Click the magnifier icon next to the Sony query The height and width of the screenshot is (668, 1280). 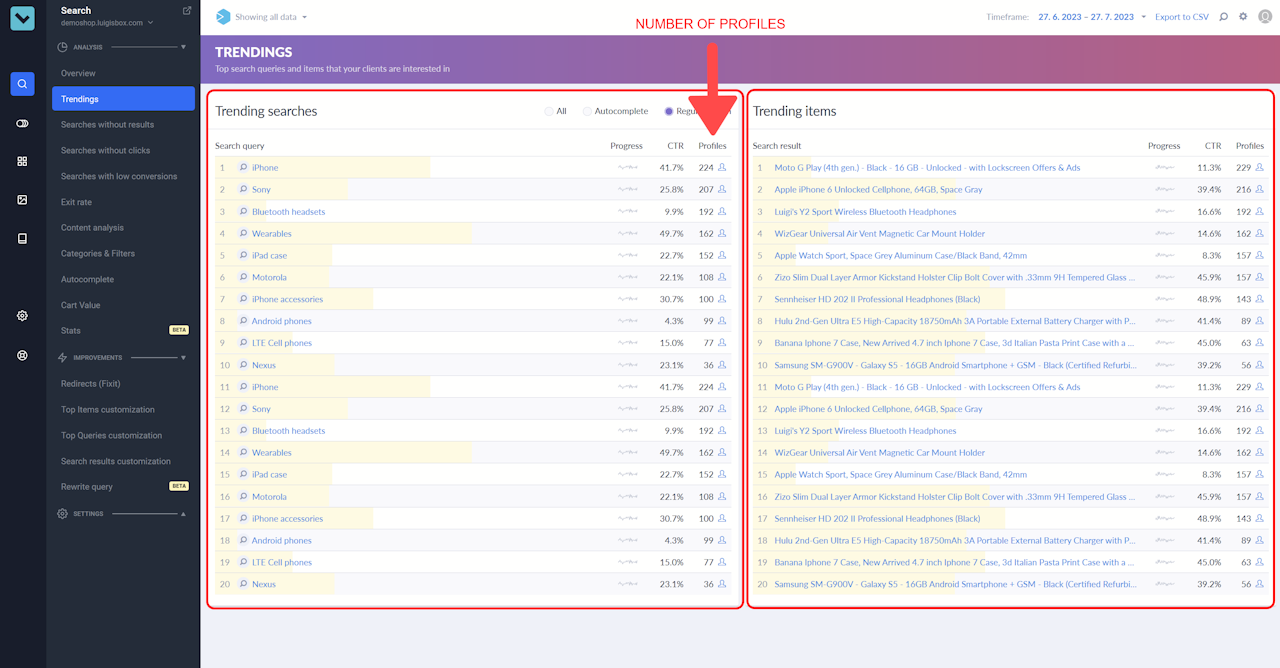243,190
